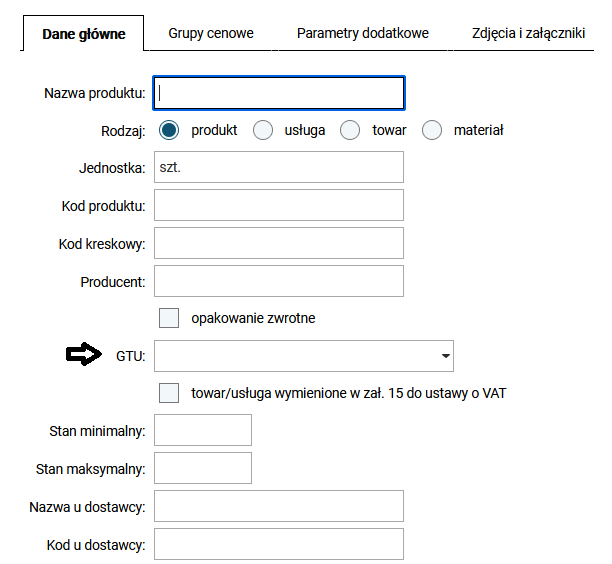
Task: Select the Kod u dostawcy input
Action: (279, 545)
